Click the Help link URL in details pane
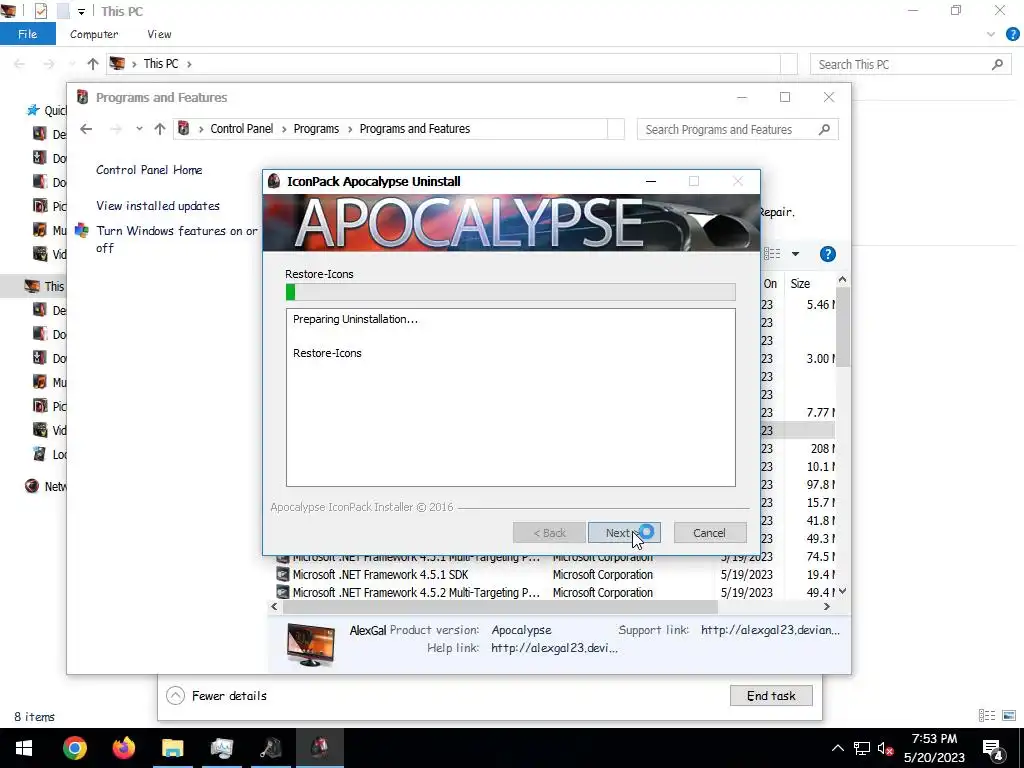1024x768 pixels. 554,648
